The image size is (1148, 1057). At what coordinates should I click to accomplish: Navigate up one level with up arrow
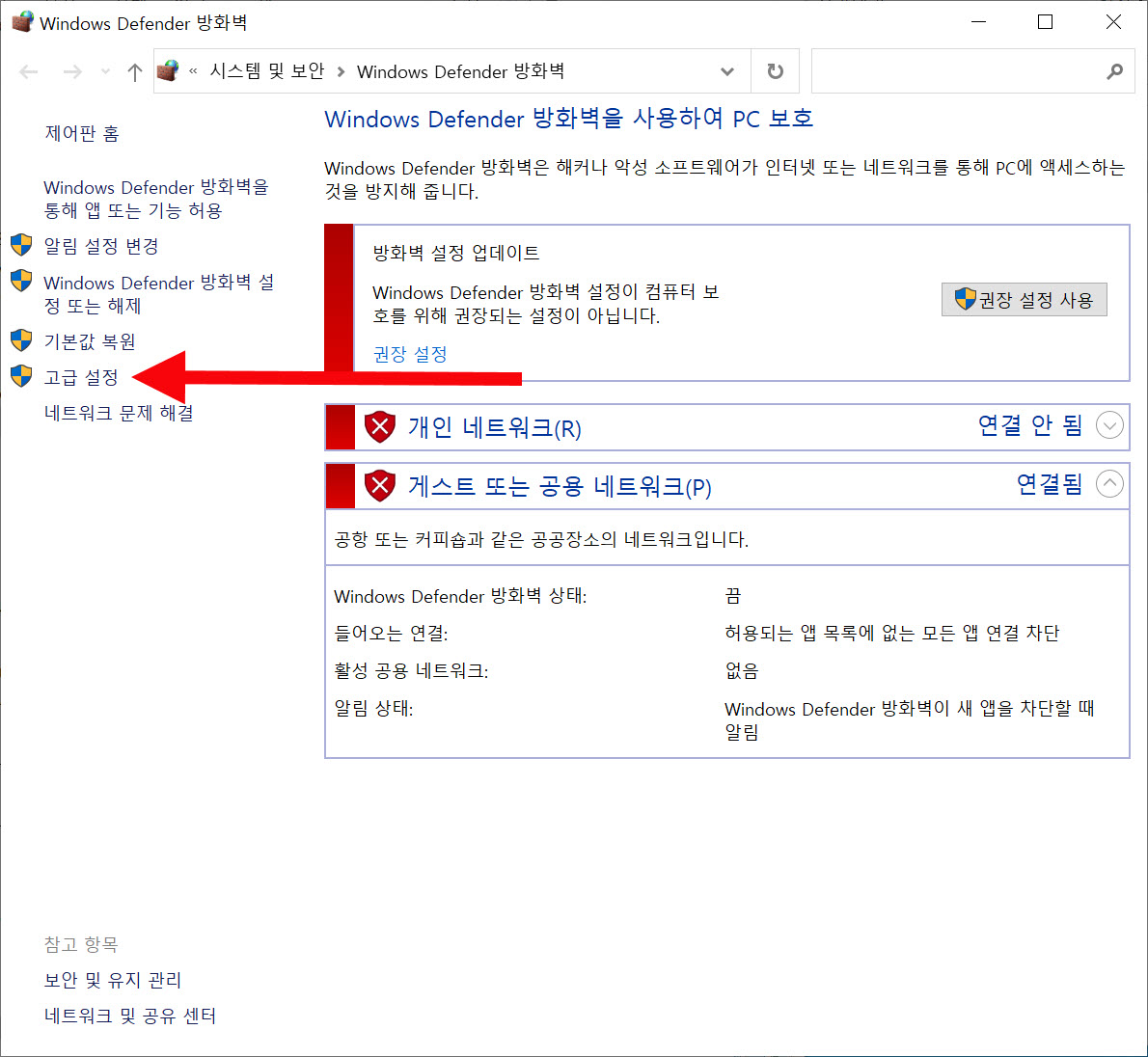134,71
